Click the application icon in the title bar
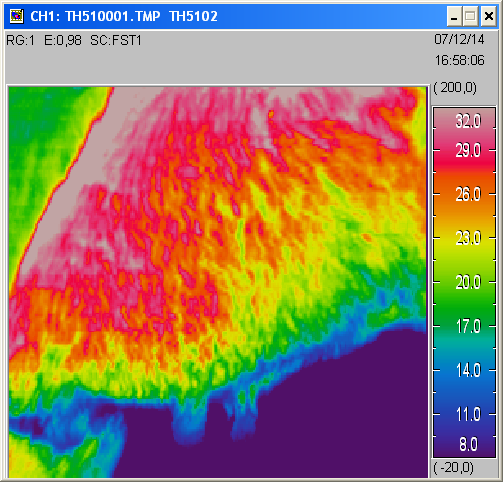The width and height of the screenshot is (503, 482). (x=17, y=16)
